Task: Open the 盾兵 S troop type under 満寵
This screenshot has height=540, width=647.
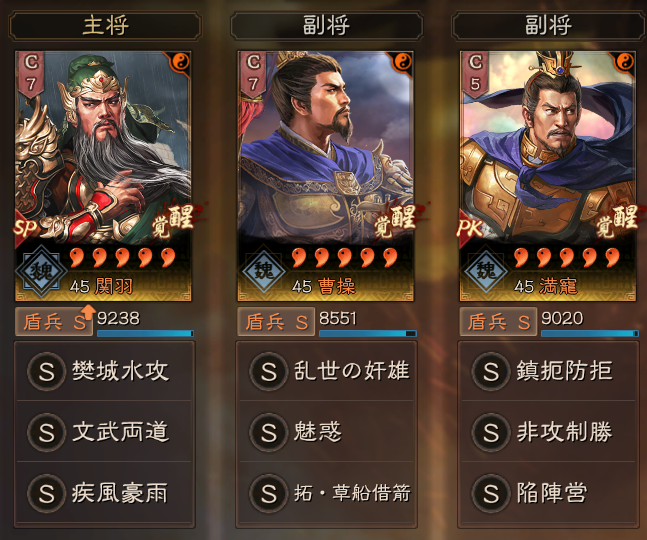Action: pos(498,322)
